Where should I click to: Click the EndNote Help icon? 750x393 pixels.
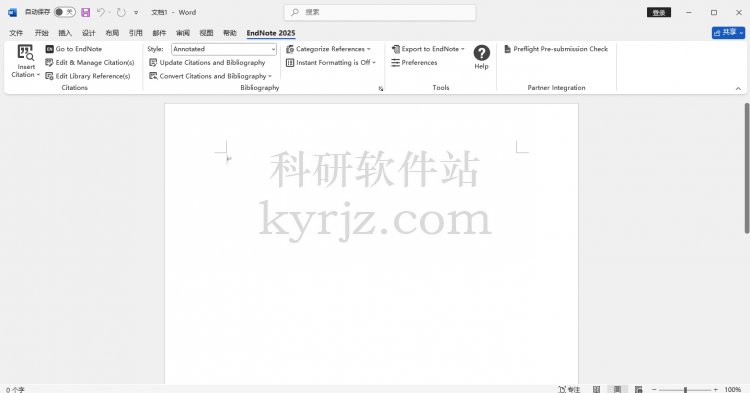(482, 53)
